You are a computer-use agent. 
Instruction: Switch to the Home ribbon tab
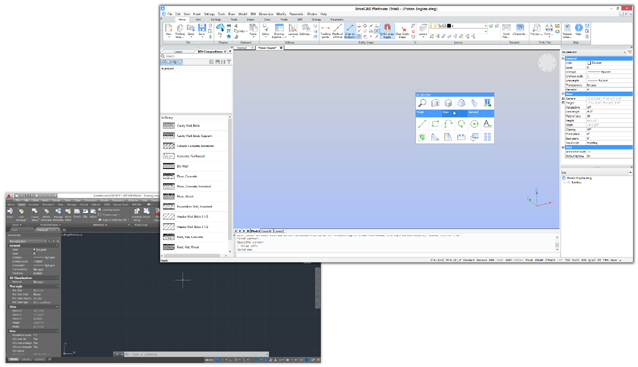(182, 19)
